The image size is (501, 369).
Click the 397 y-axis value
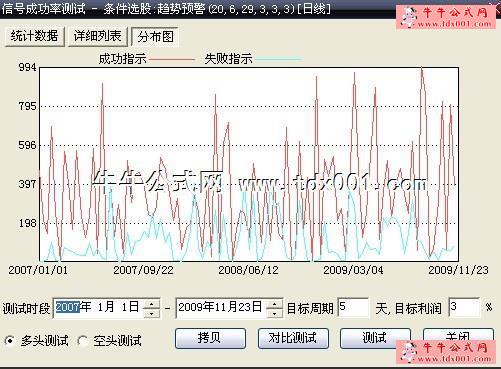point(27,184)
